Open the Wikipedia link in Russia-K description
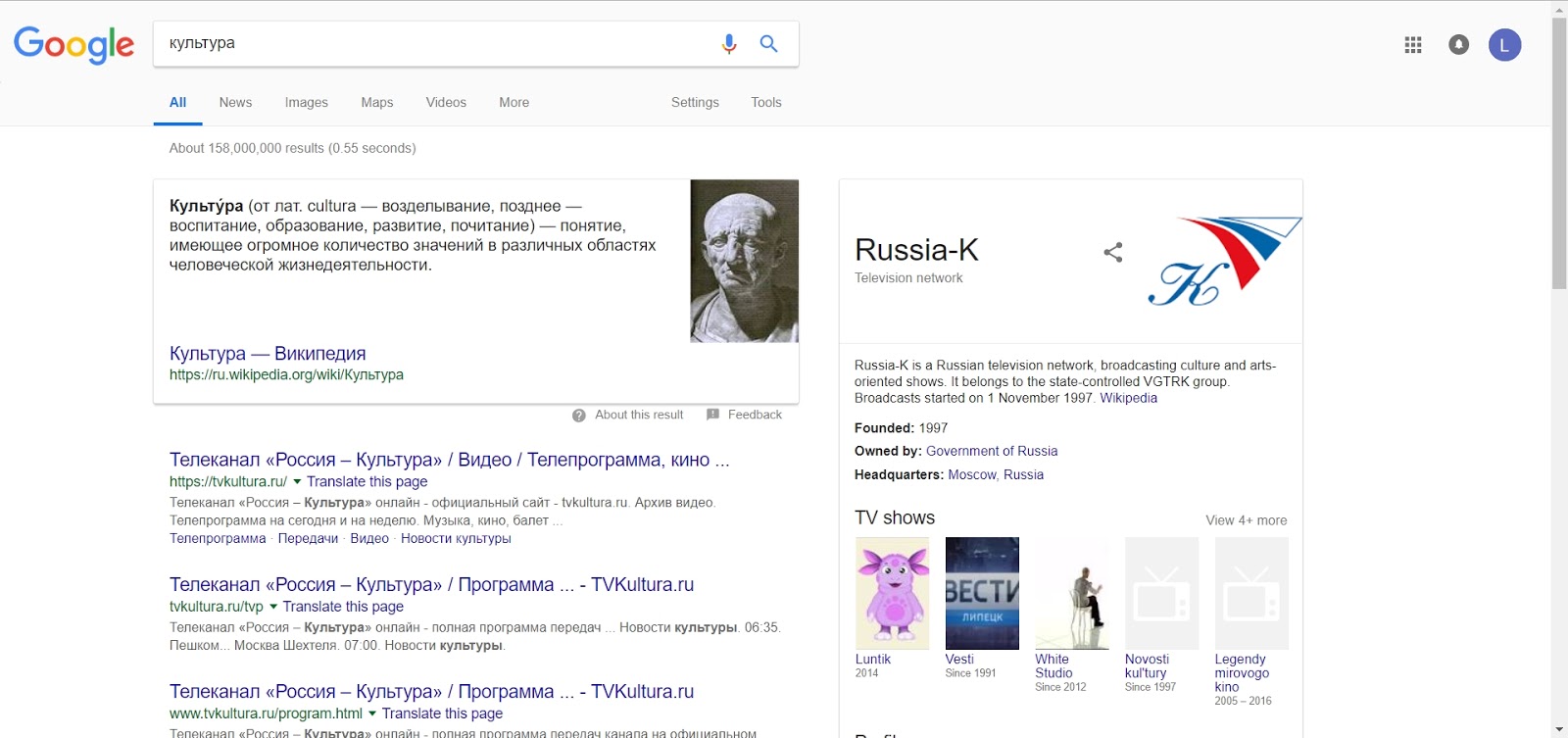 [x=1128, y=398]
